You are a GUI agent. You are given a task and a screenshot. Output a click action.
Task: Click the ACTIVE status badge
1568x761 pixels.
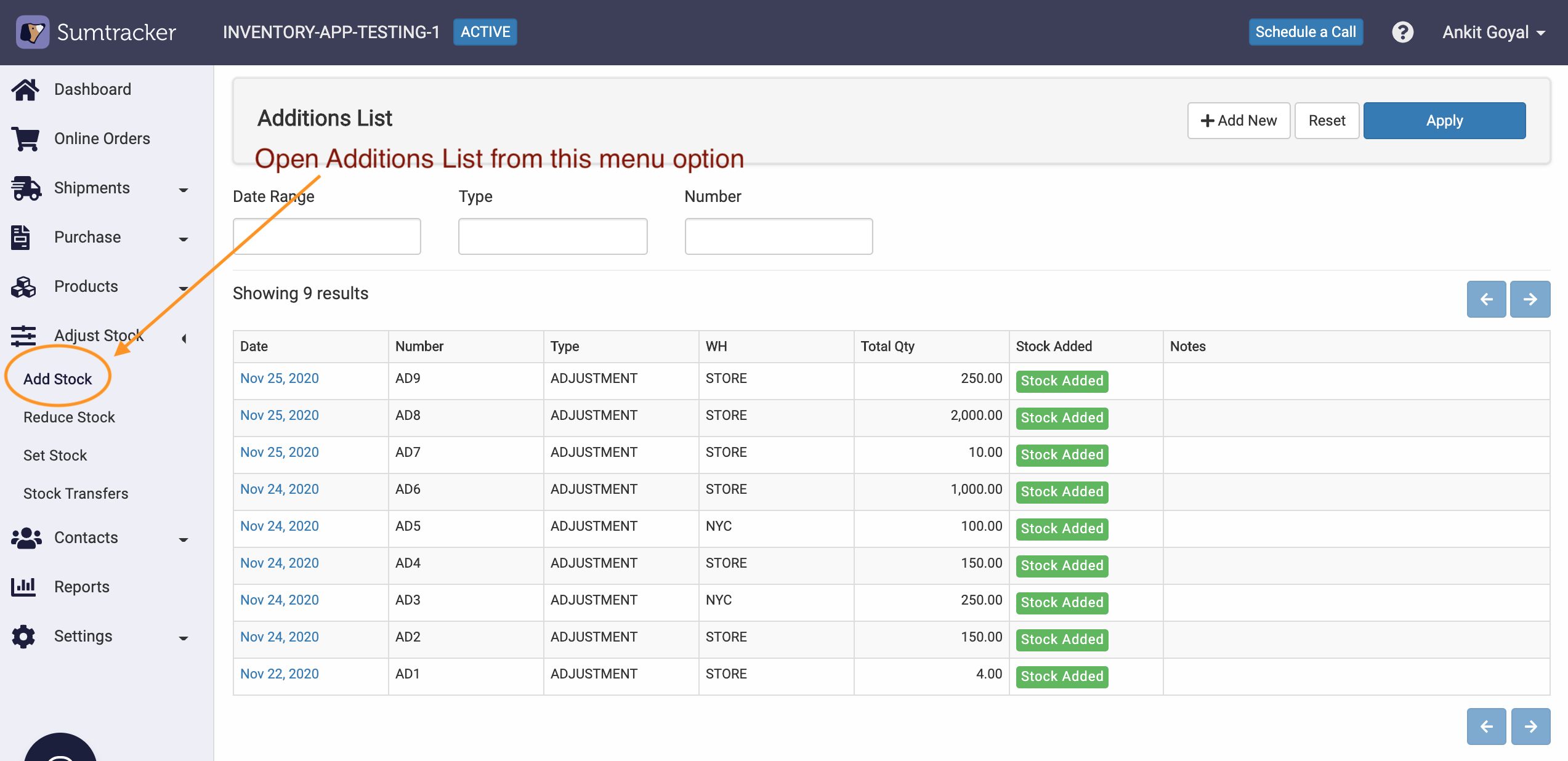point(485,32)
